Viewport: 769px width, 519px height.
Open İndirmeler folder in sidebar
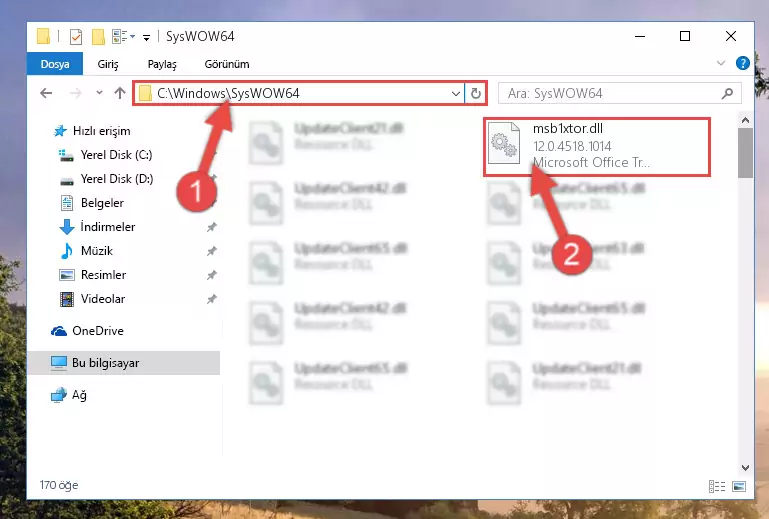97,227
